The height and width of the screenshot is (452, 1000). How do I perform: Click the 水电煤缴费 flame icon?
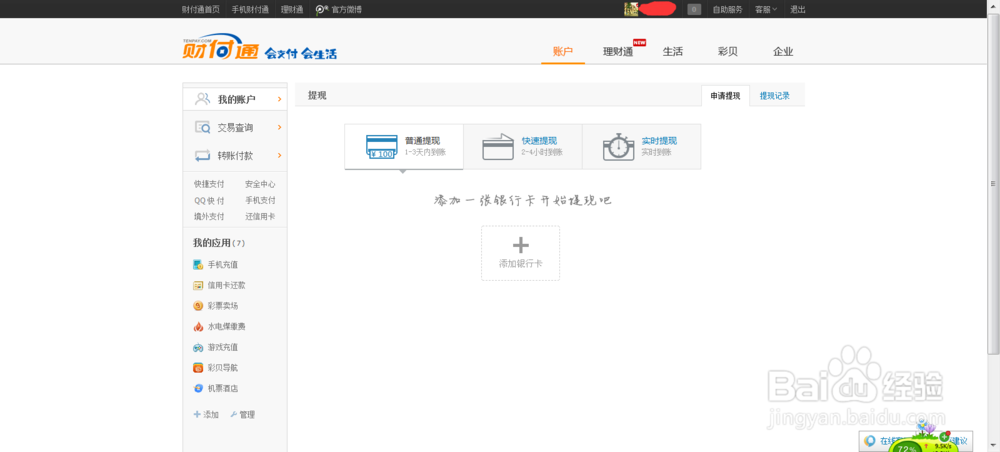pyautogui.click(x=198, y=326)
